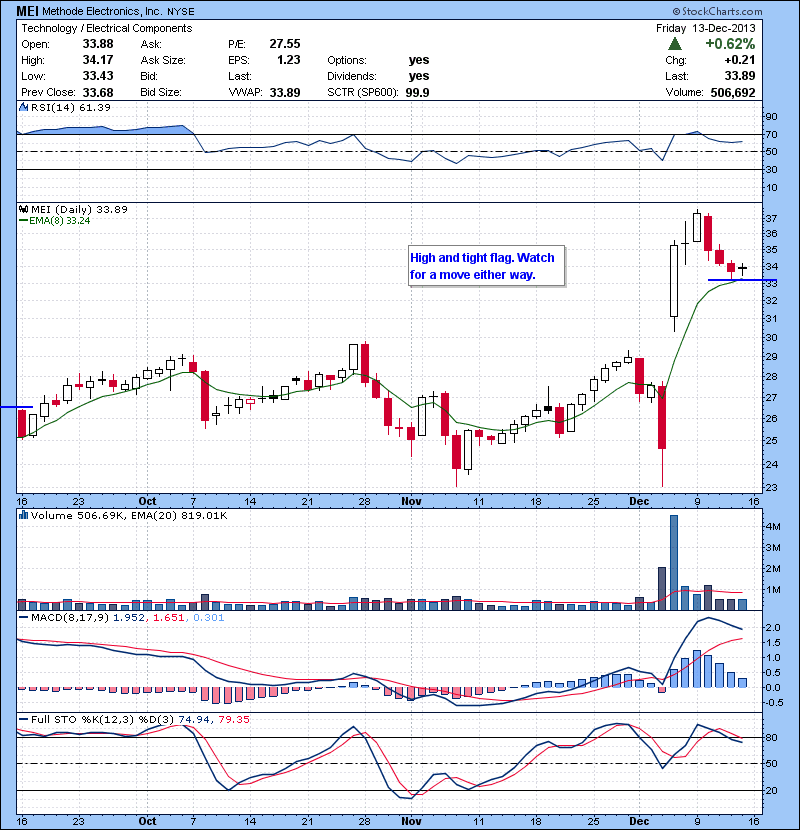Click the volume bars icon beside Volume label

23,515
